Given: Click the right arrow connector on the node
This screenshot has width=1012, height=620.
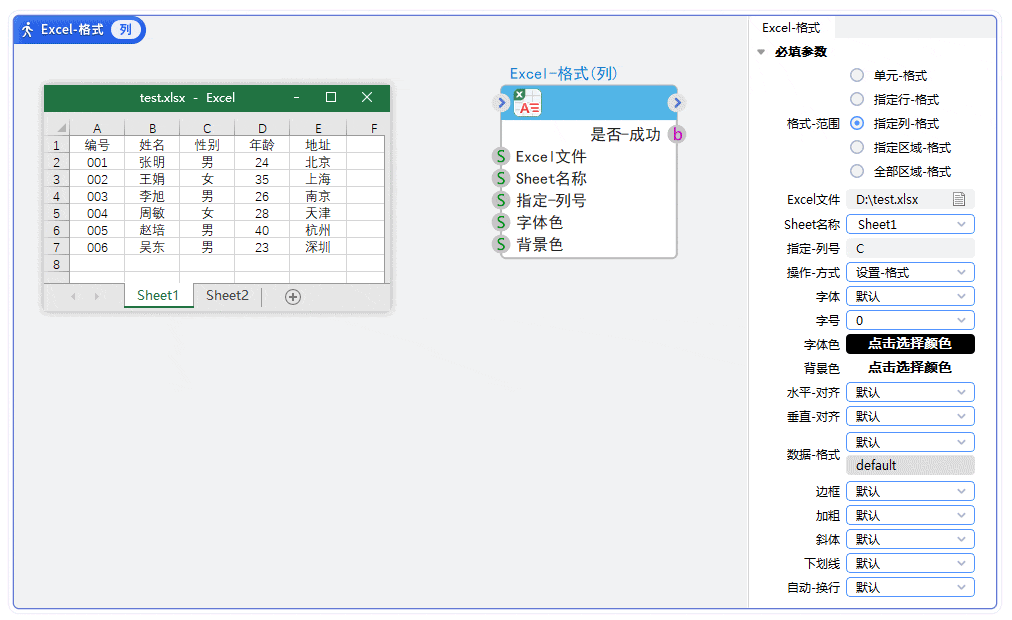Looking at the screenshot, I should [x=677, y=102].
